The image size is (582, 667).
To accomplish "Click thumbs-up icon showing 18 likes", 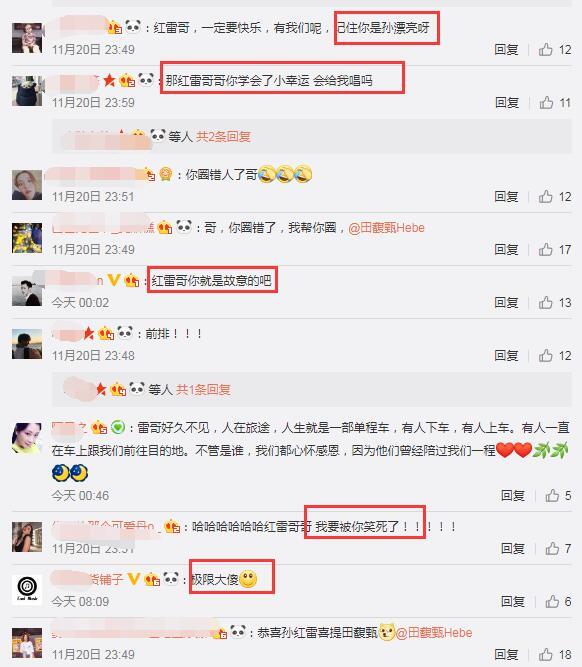I will (x=545, y=654).
